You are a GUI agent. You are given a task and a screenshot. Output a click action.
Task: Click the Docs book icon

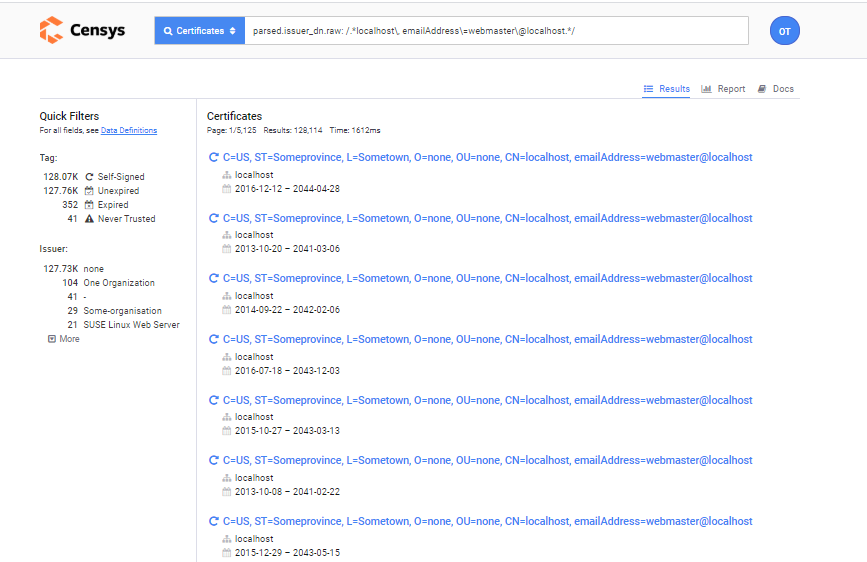point(762,89)
